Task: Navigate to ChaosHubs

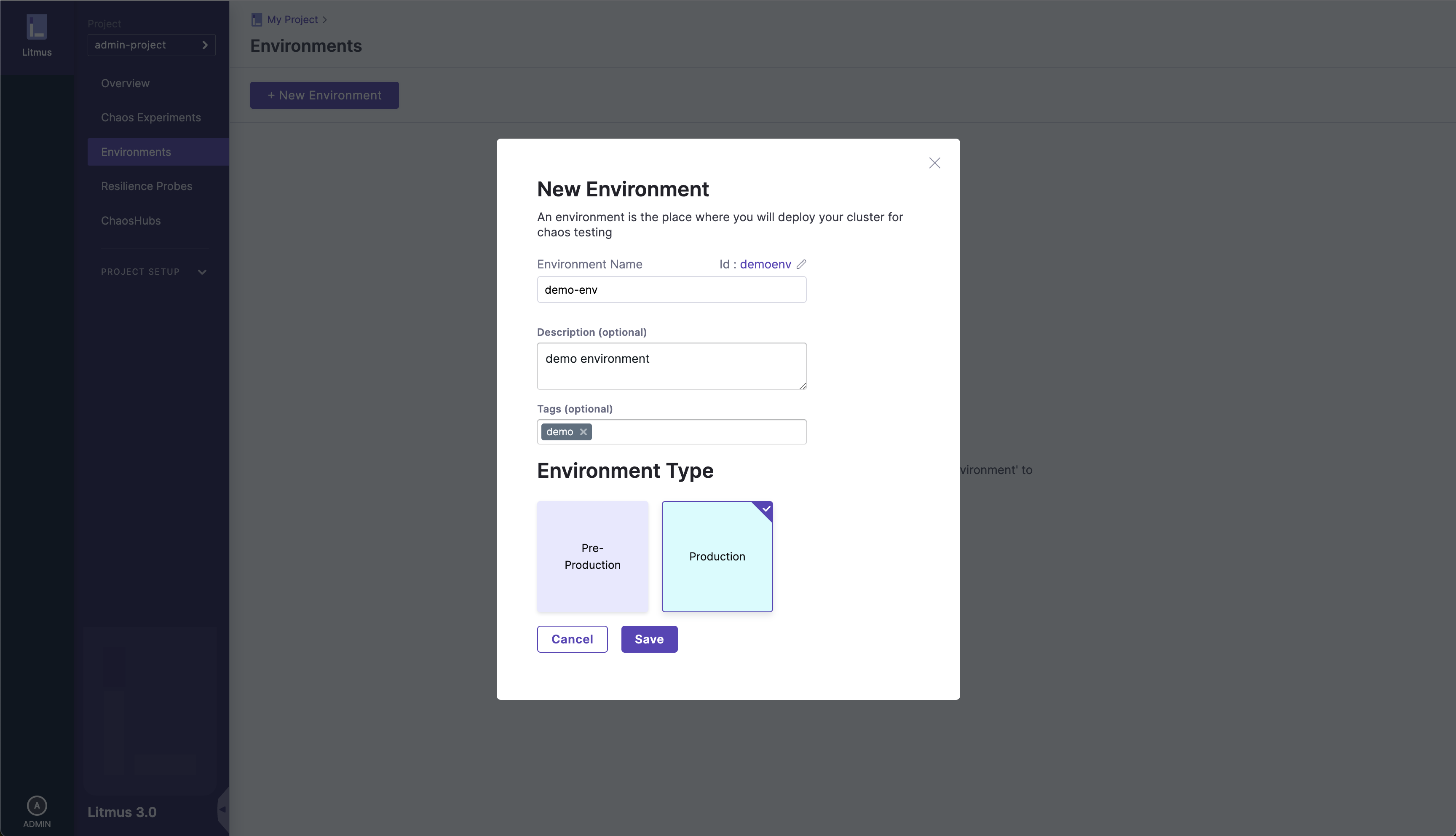Action: (x=131, y=220)
